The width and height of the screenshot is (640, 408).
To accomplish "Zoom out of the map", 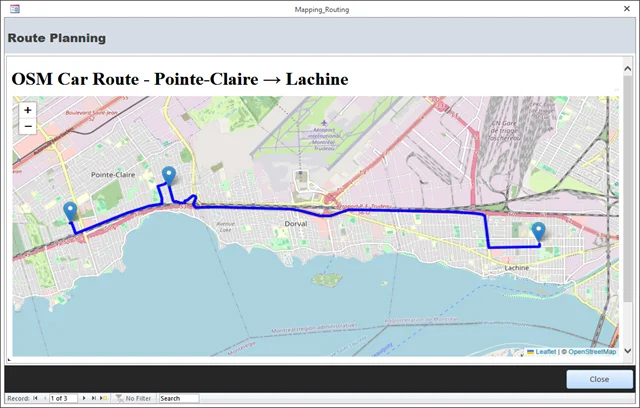I will (28, 127).
